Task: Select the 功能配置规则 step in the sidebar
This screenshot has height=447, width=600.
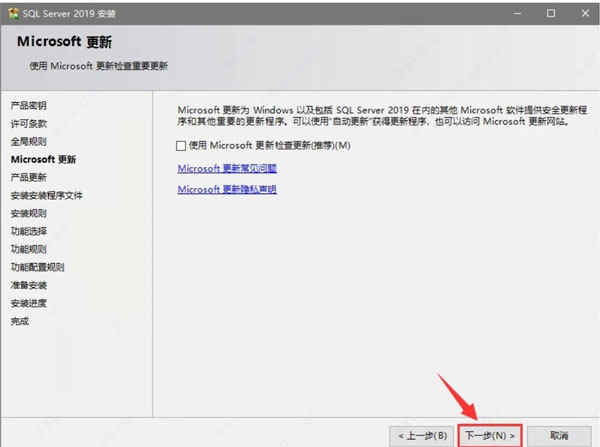Action: [x=38, y=267]
